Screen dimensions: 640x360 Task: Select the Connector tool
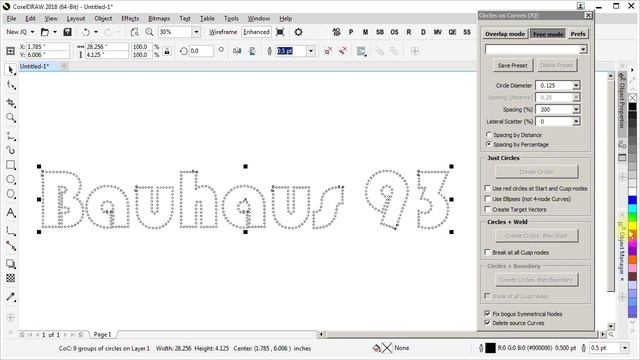click(x=11, y=246)
